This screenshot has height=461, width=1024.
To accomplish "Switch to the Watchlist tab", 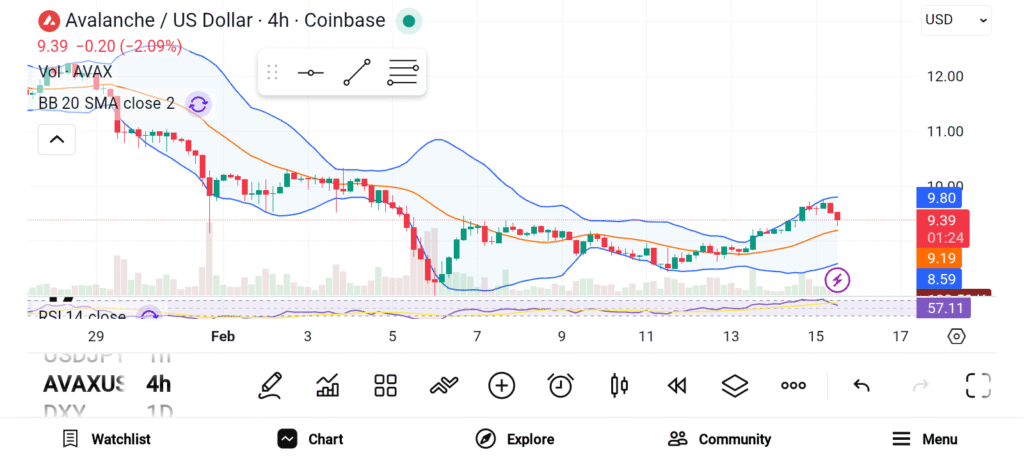I will coord(106,439).
